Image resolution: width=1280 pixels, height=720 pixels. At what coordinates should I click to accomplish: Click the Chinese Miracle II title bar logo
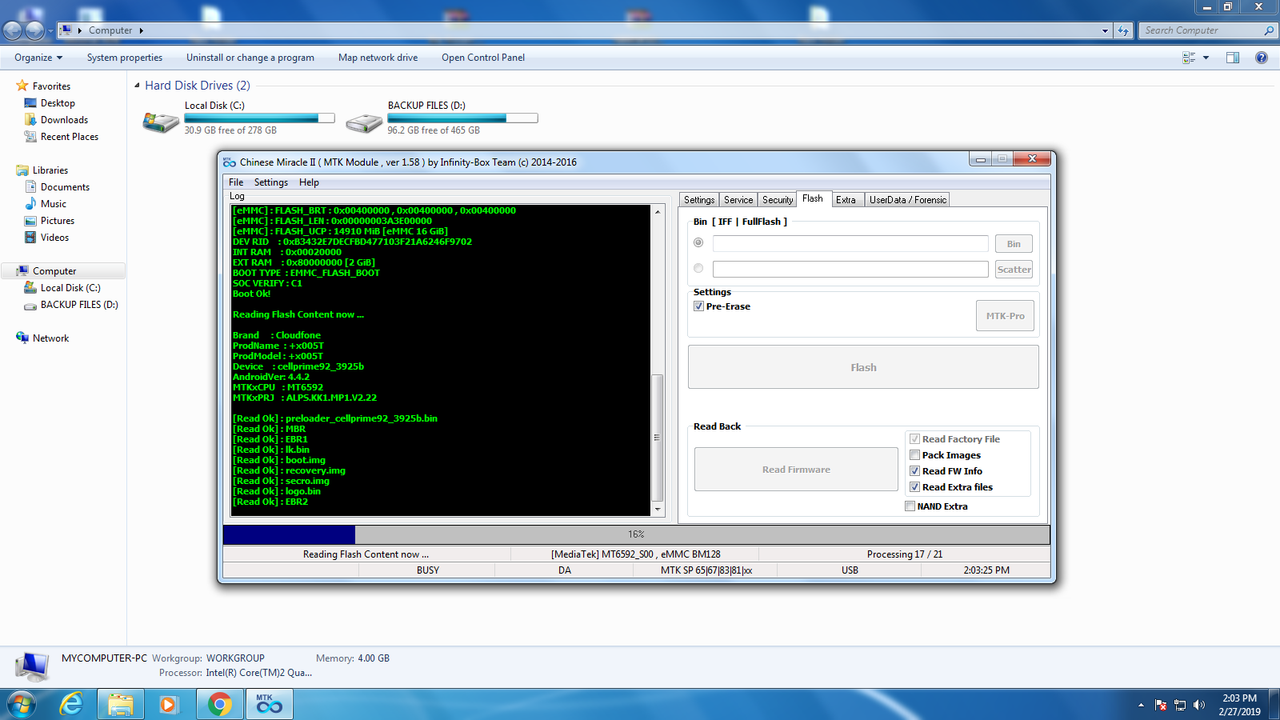pos(229,162)
